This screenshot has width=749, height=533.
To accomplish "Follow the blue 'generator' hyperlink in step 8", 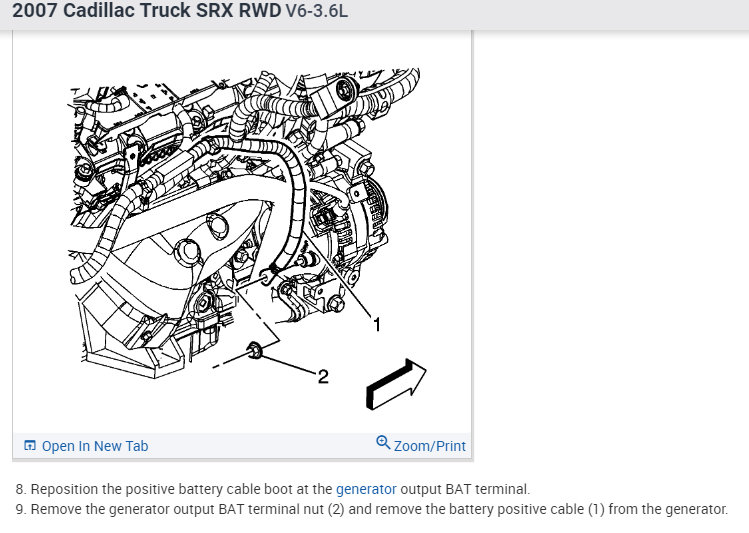I will click(x=366, y=489).
